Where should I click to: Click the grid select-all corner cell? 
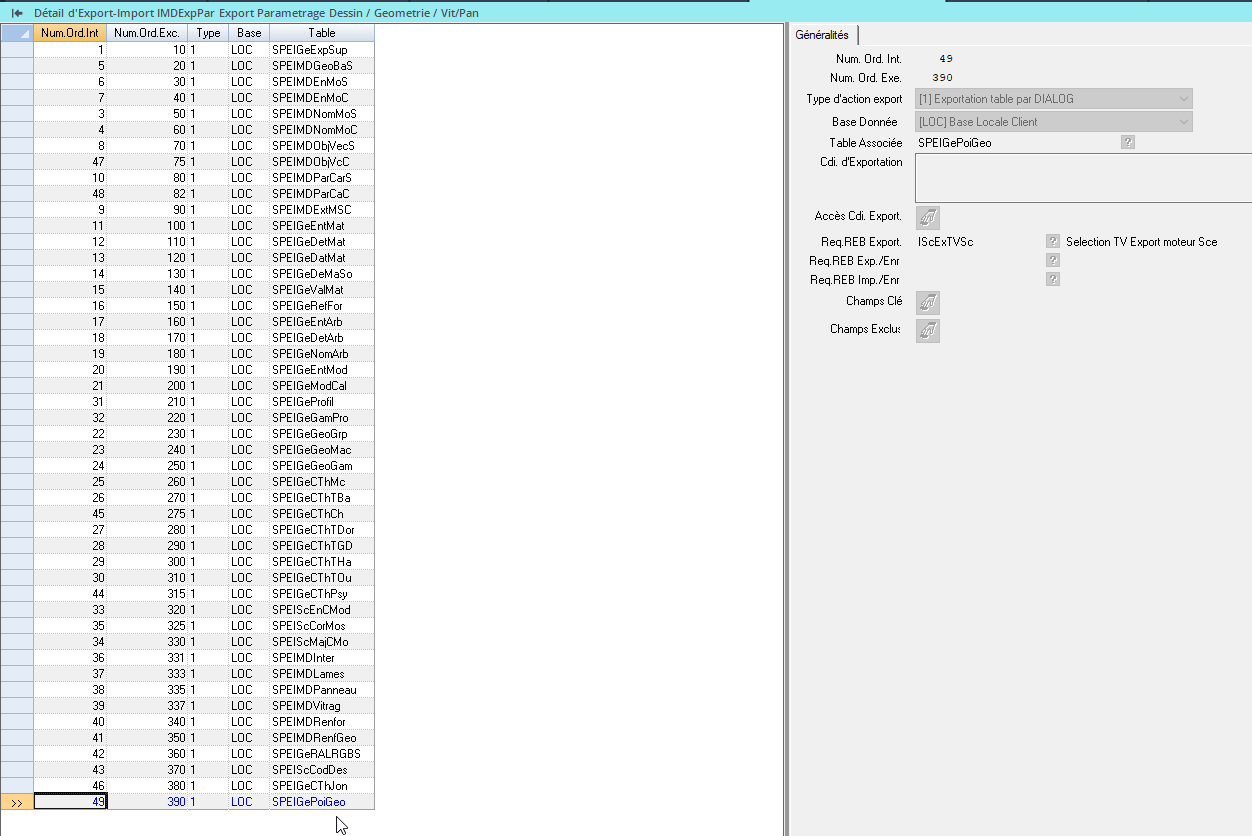click(x=17, y=33)
